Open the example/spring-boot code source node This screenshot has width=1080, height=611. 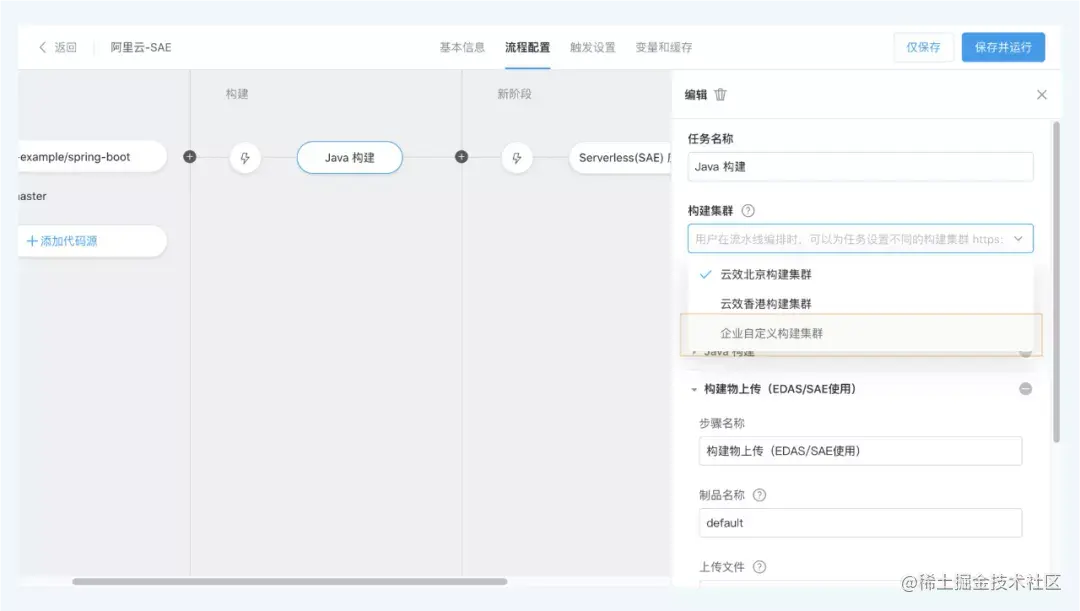click(92, 157)
